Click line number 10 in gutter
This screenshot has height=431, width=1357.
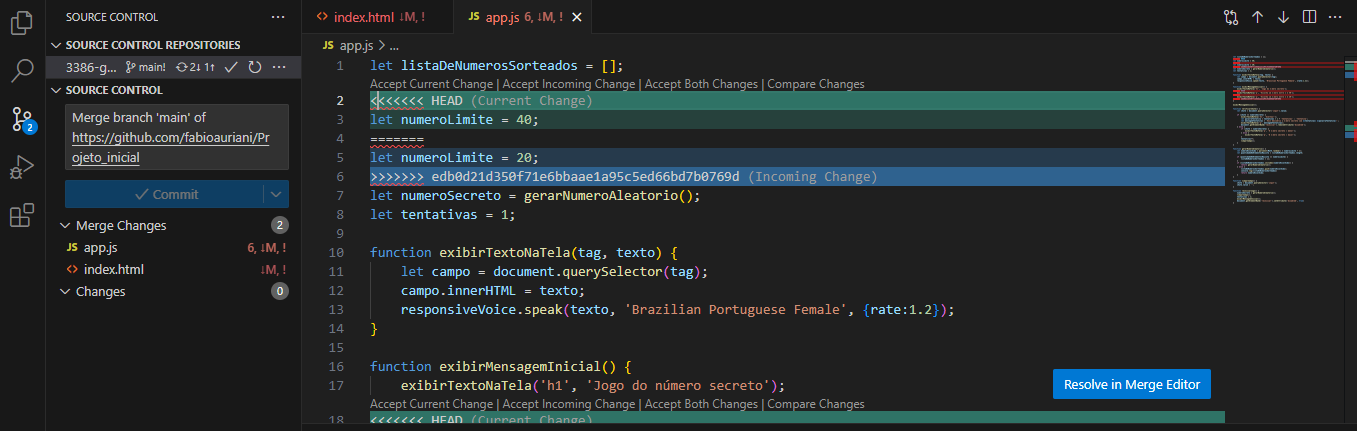pyautogui.click(x=335, y=253)
